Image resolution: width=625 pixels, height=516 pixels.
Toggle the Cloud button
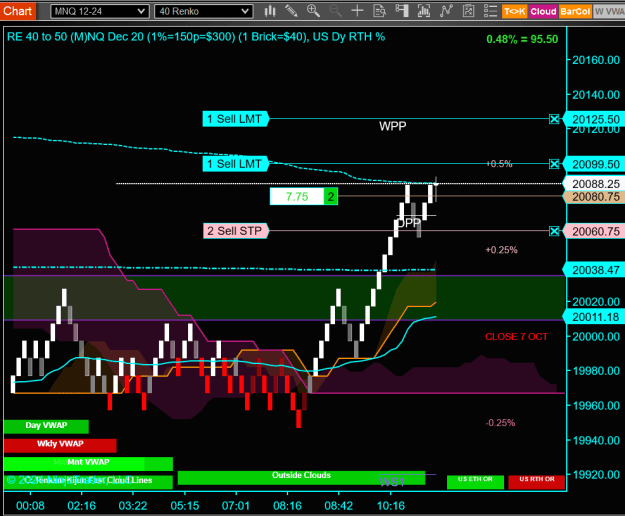pyautogui.click(x=543, y=12)
